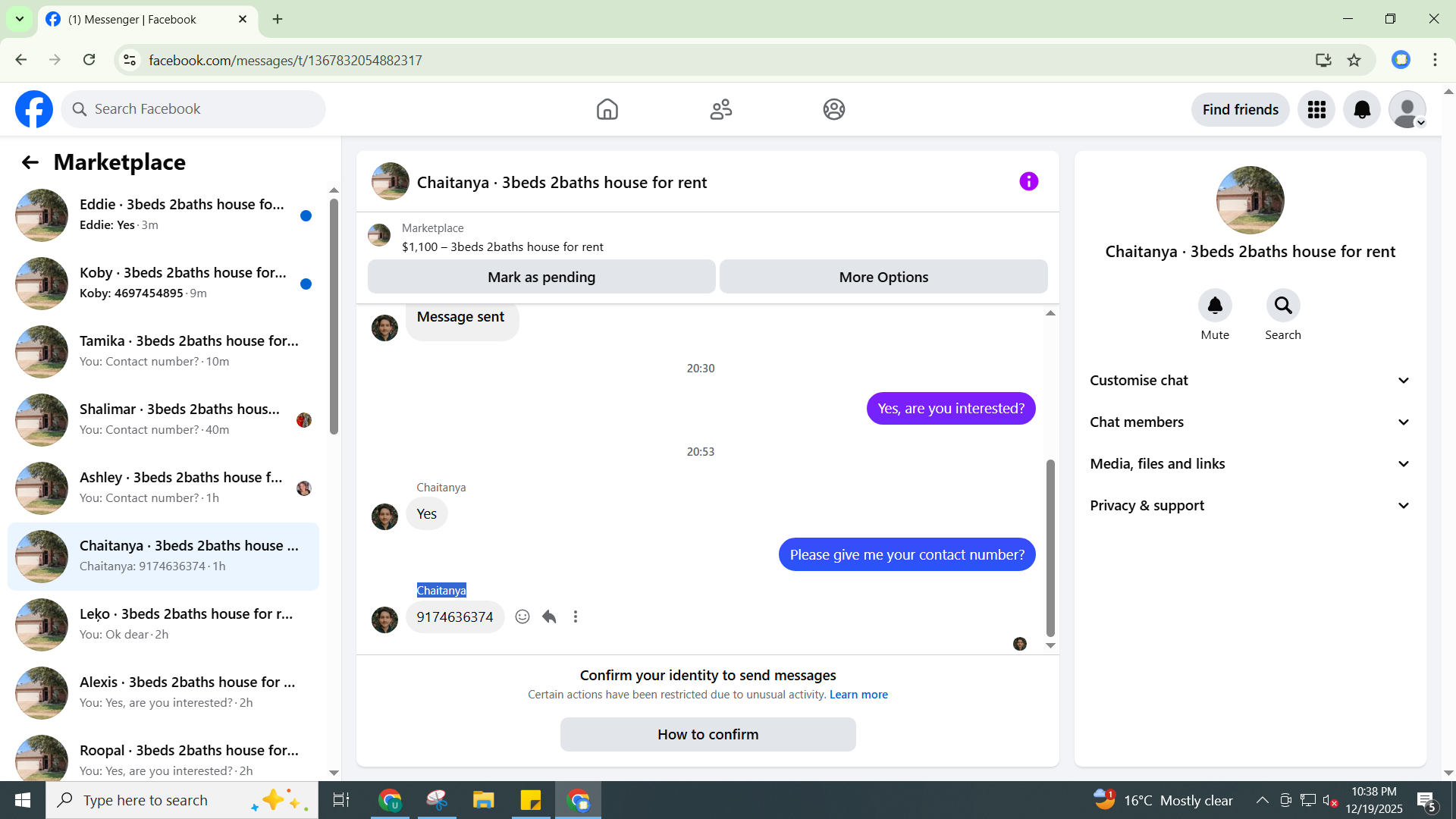Viewport: 1456px width, 819px height.
Task: Click unread blue dot on Eddie conversation
Action: [x=306, y=216]
